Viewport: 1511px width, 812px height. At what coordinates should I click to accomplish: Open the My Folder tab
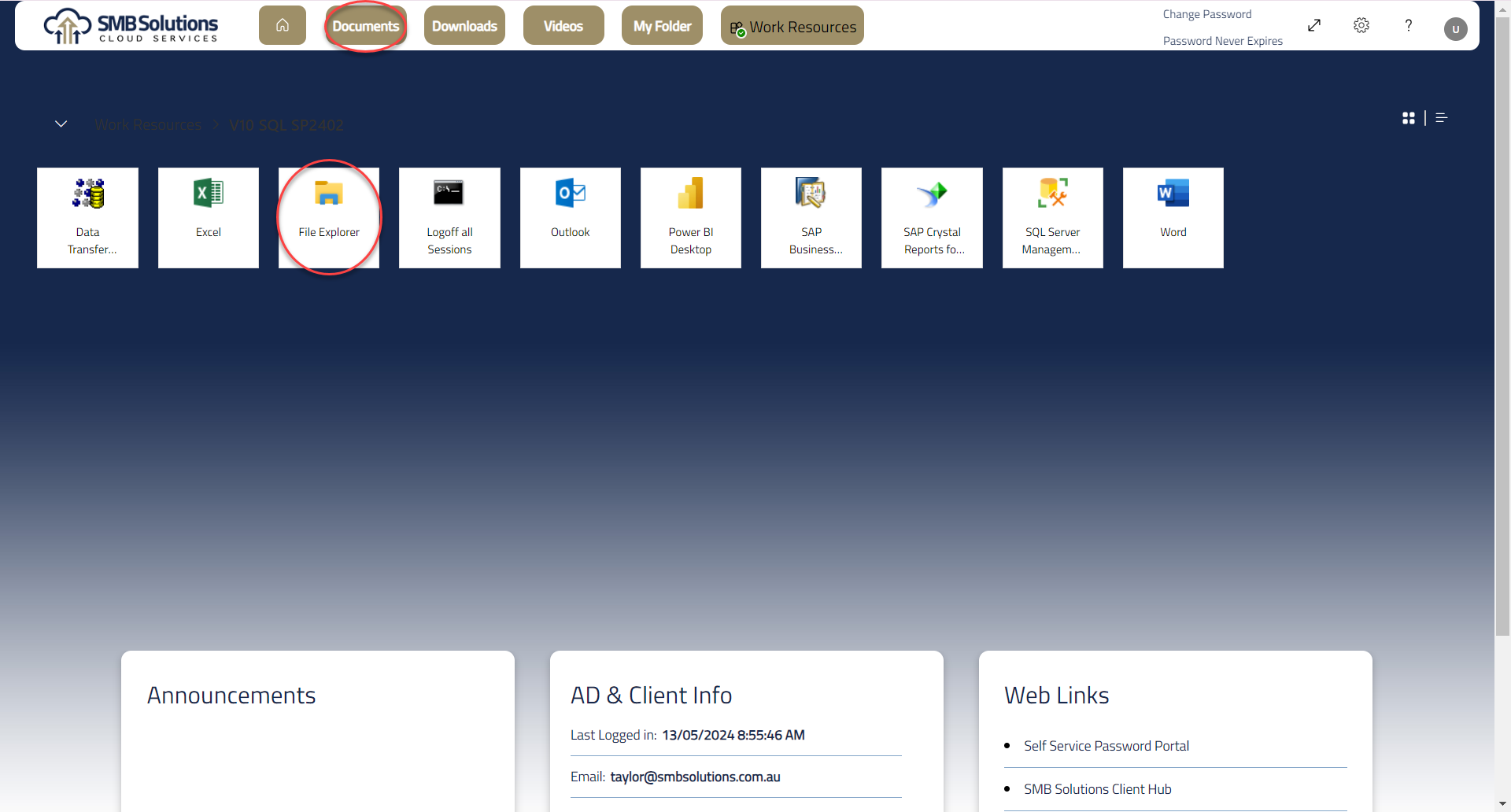point(662,25)
